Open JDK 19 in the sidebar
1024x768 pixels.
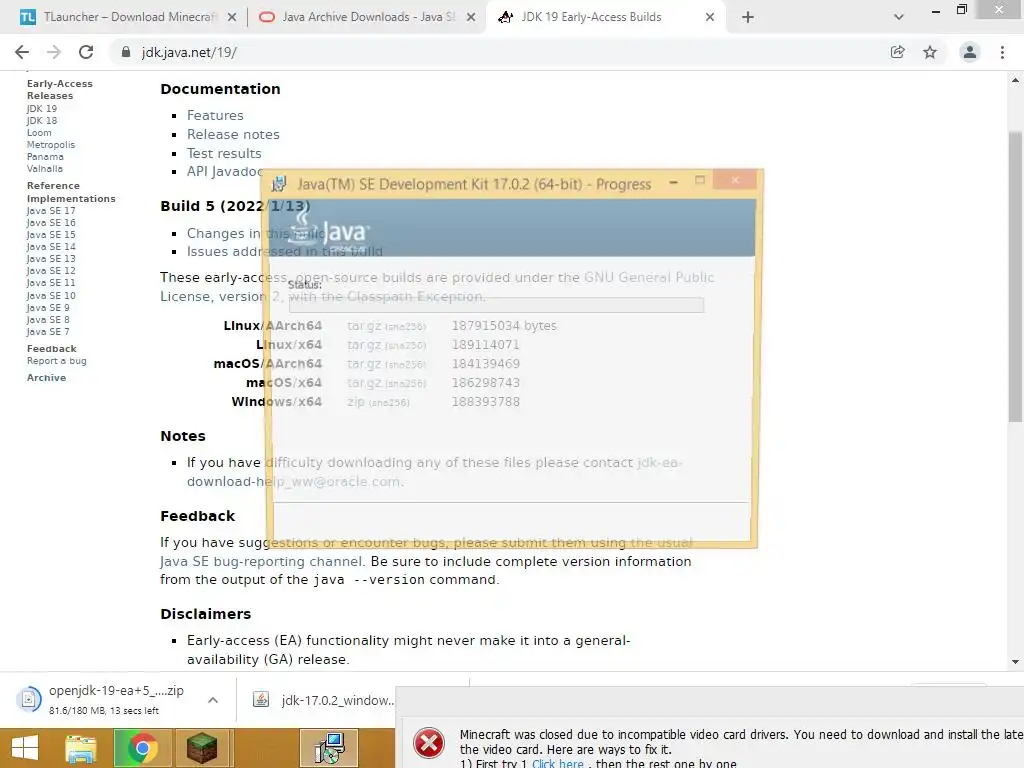(x=42, y=108)
